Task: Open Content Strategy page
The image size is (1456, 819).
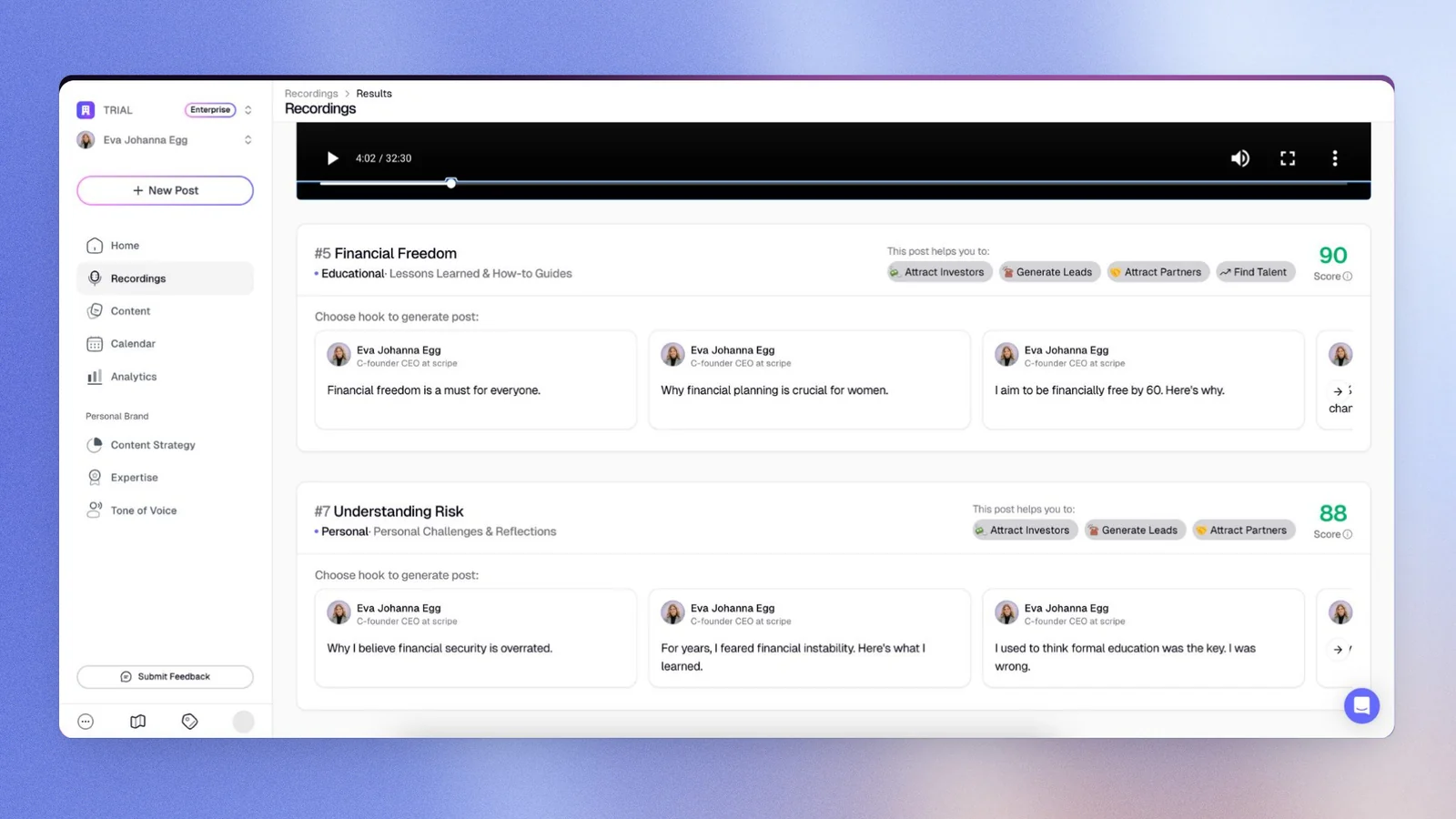Action: 165,445
